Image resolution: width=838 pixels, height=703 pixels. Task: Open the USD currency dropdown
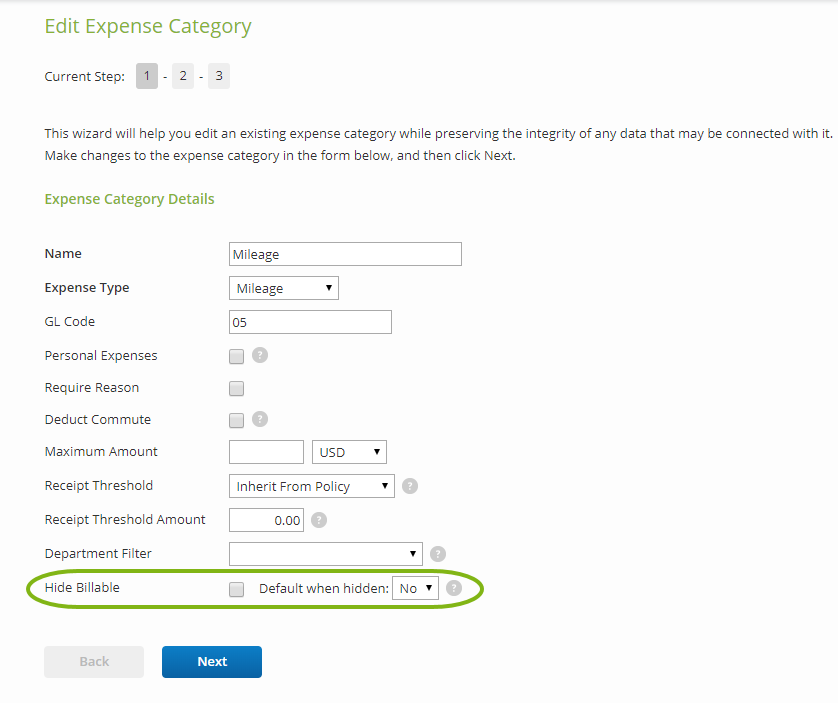349,452
